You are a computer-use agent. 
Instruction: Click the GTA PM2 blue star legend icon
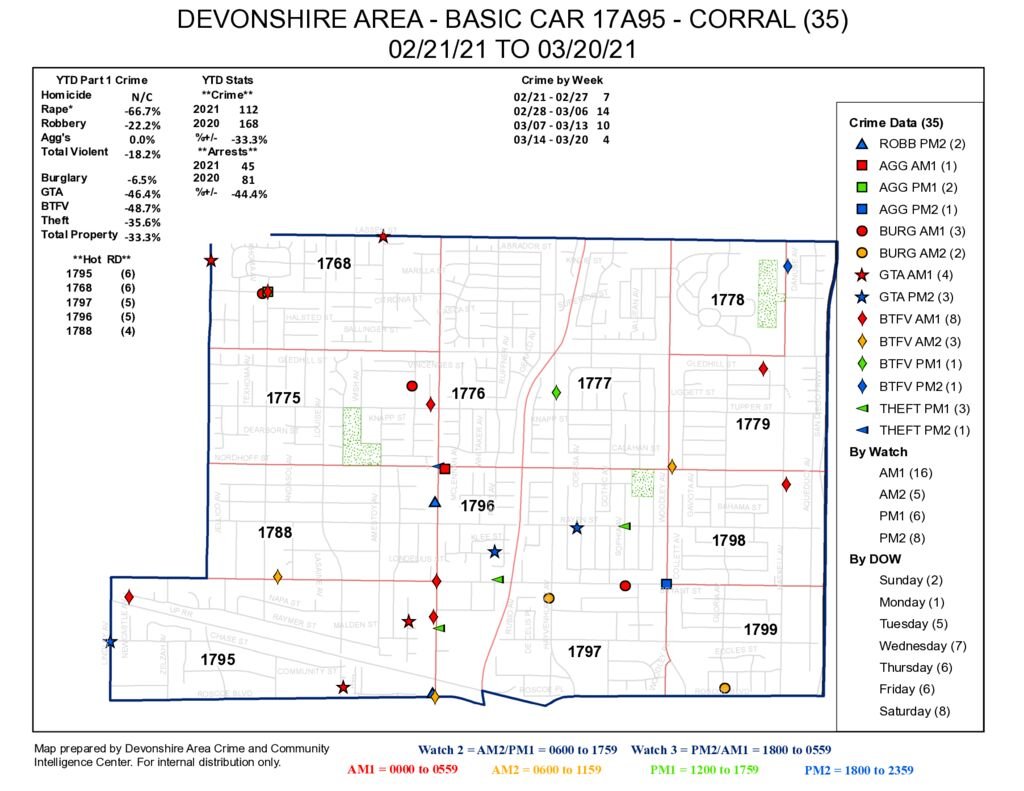[x=861, y=297]
